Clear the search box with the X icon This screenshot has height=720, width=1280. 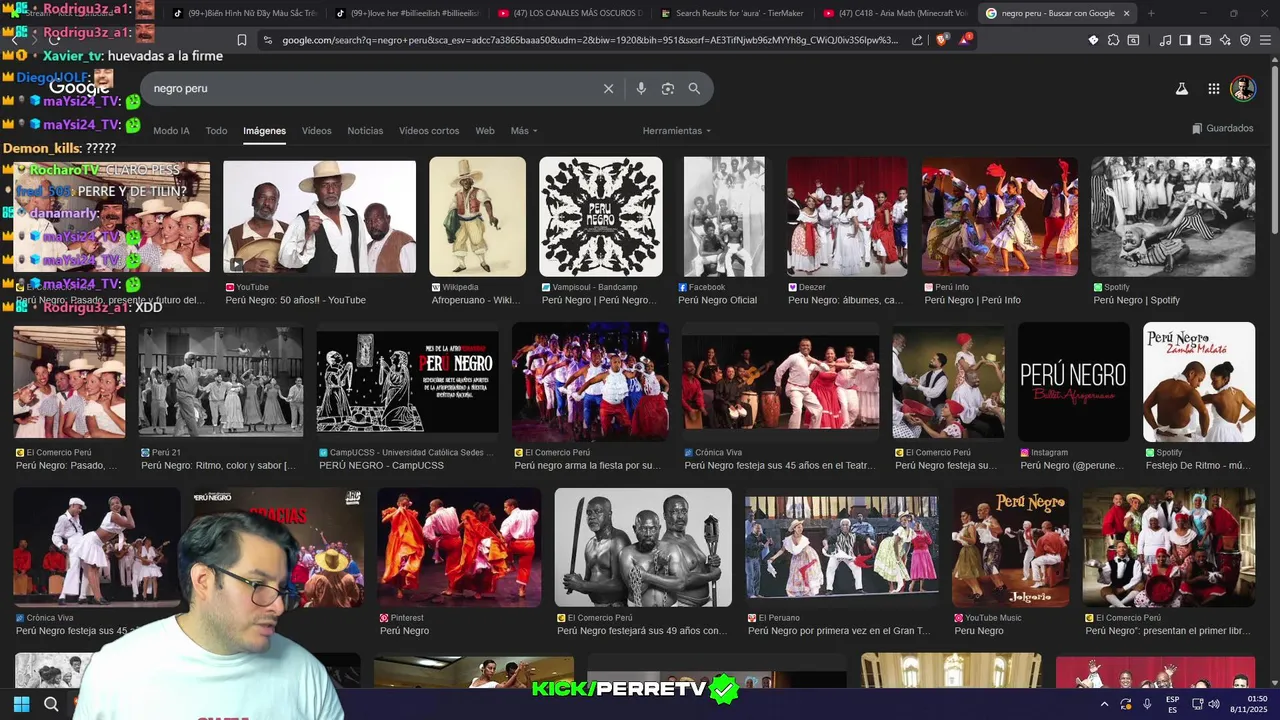[608, 88]
